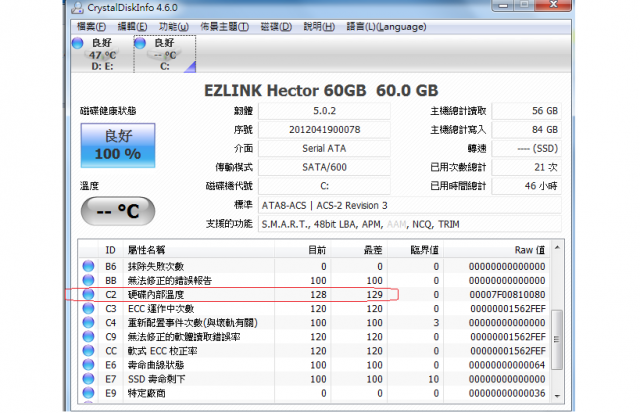Click status orb of BB row
This screenshot has width=640, height=413.
coord(88,280)
